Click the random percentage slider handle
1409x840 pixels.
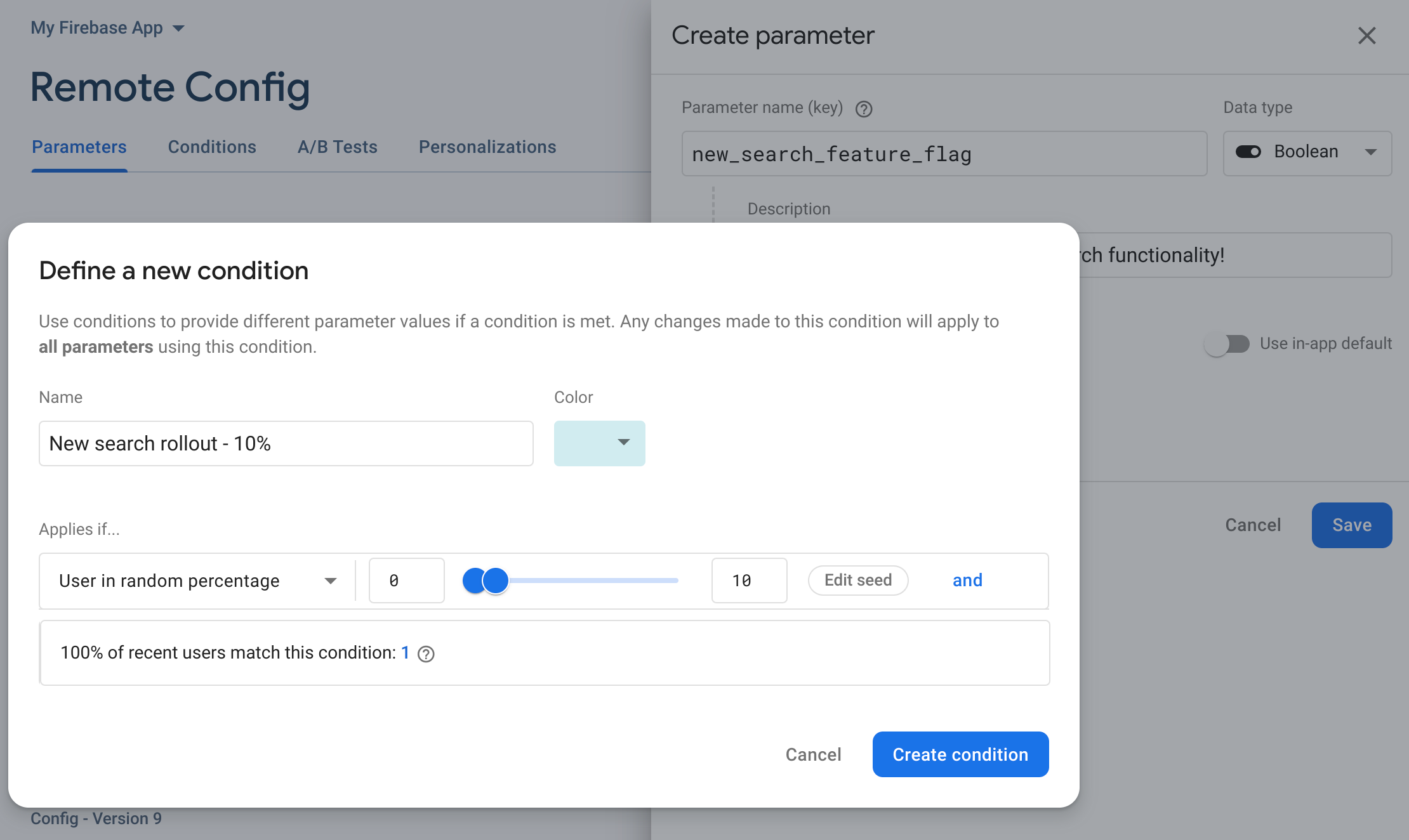[496, 578]
